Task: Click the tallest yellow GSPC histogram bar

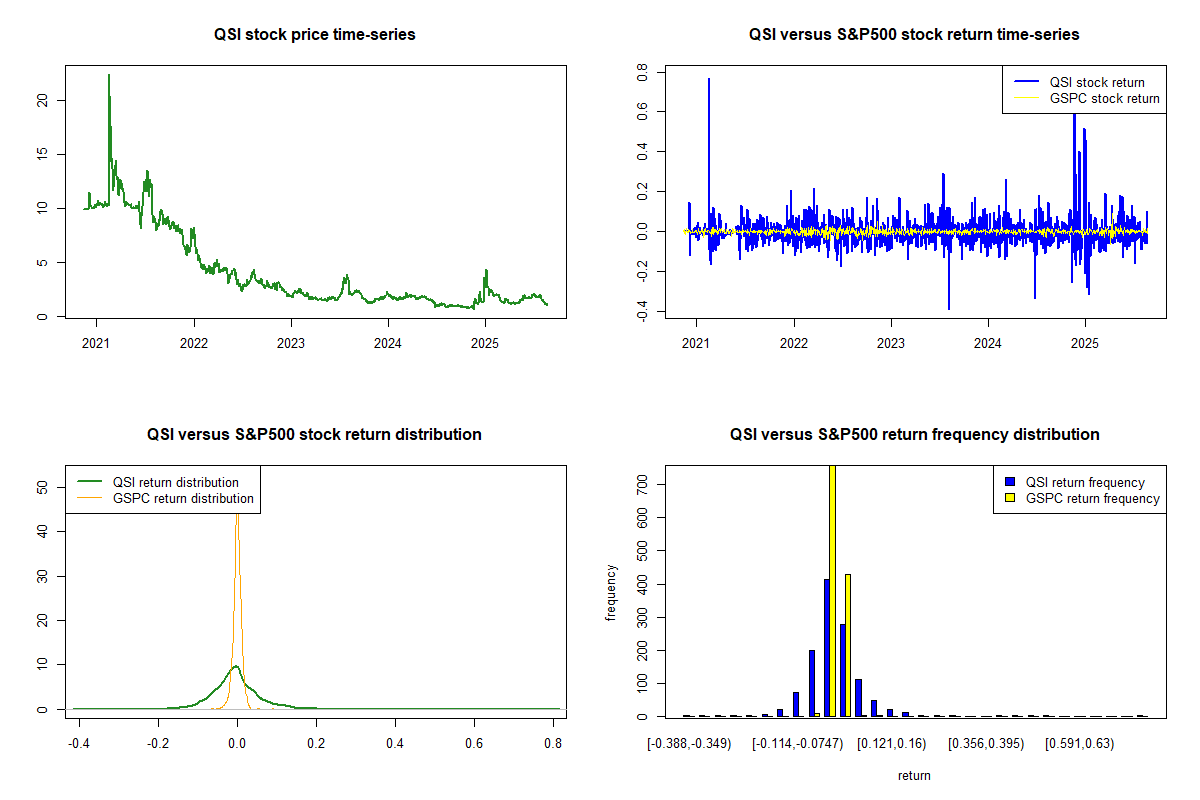Action: coord(832,590)
